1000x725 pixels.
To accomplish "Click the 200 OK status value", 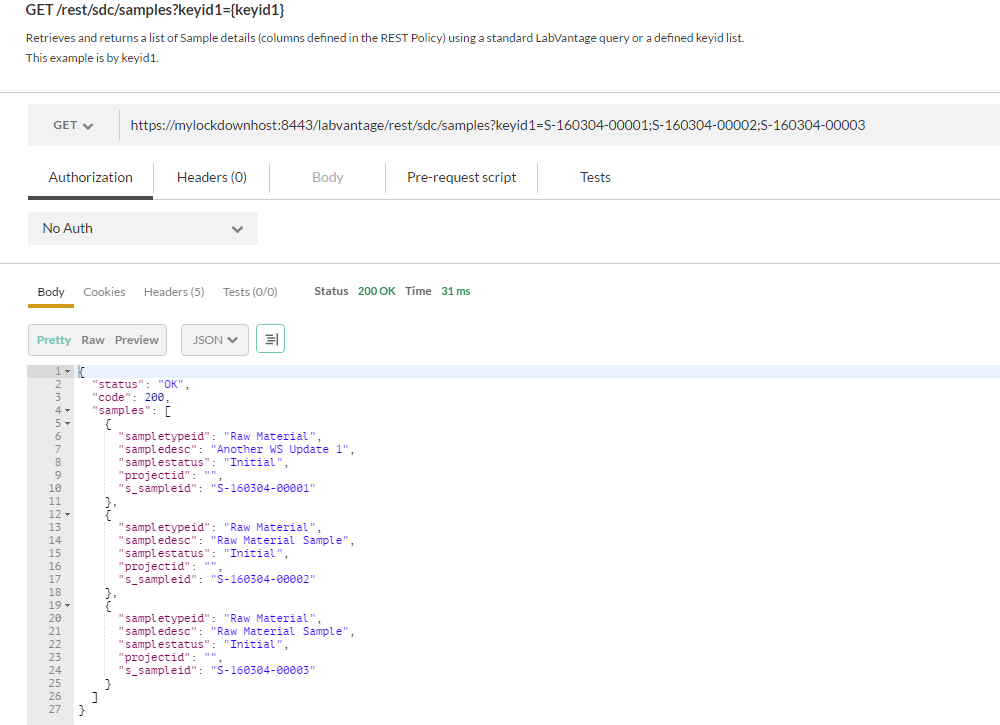I will click(376, 291).
